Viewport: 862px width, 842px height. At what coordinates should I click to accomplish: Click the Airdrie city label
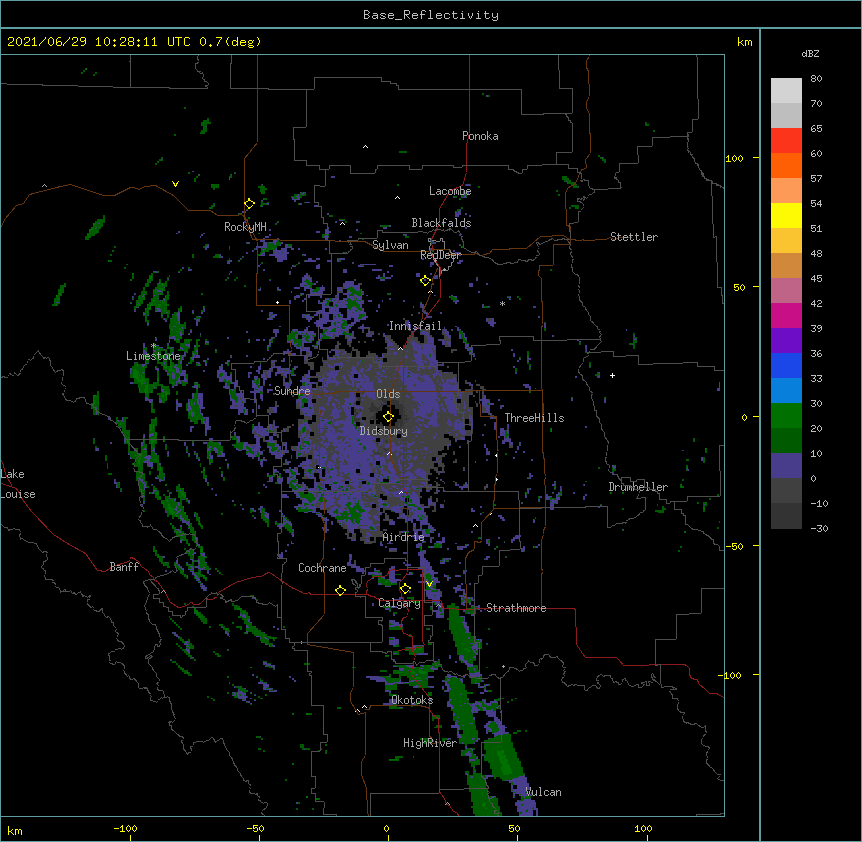404,537
